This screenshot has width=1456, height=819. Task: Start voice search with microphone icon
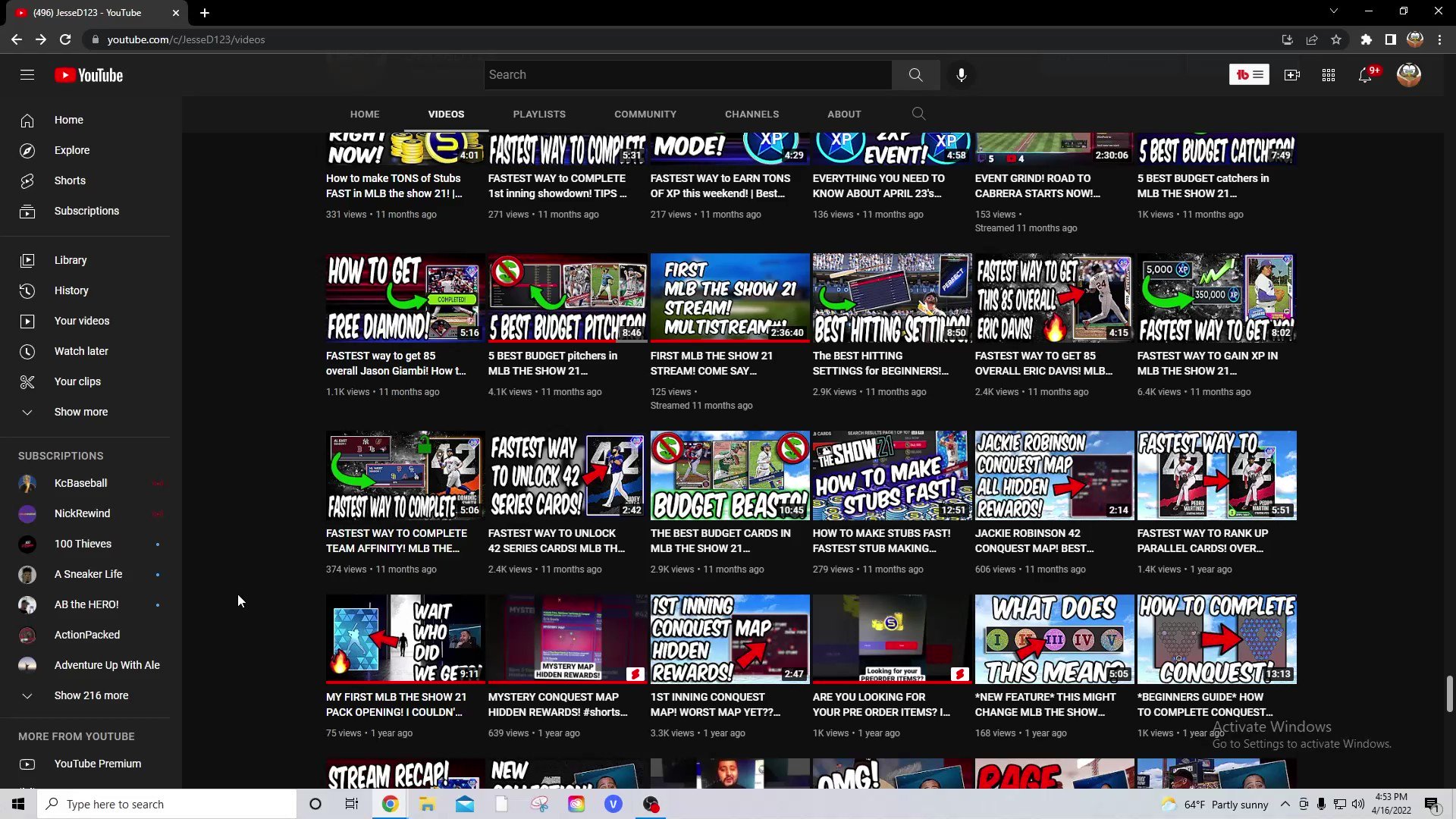coord(961,75)
